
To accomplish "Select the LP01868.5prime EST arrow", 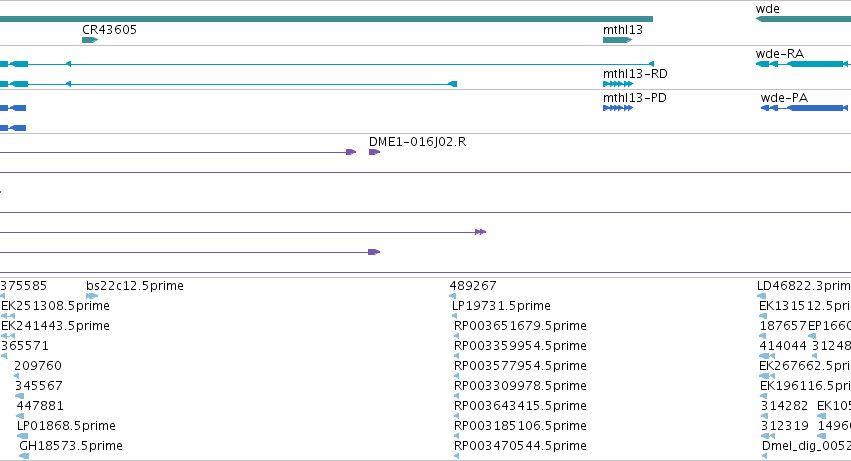I will click(22, 436).
